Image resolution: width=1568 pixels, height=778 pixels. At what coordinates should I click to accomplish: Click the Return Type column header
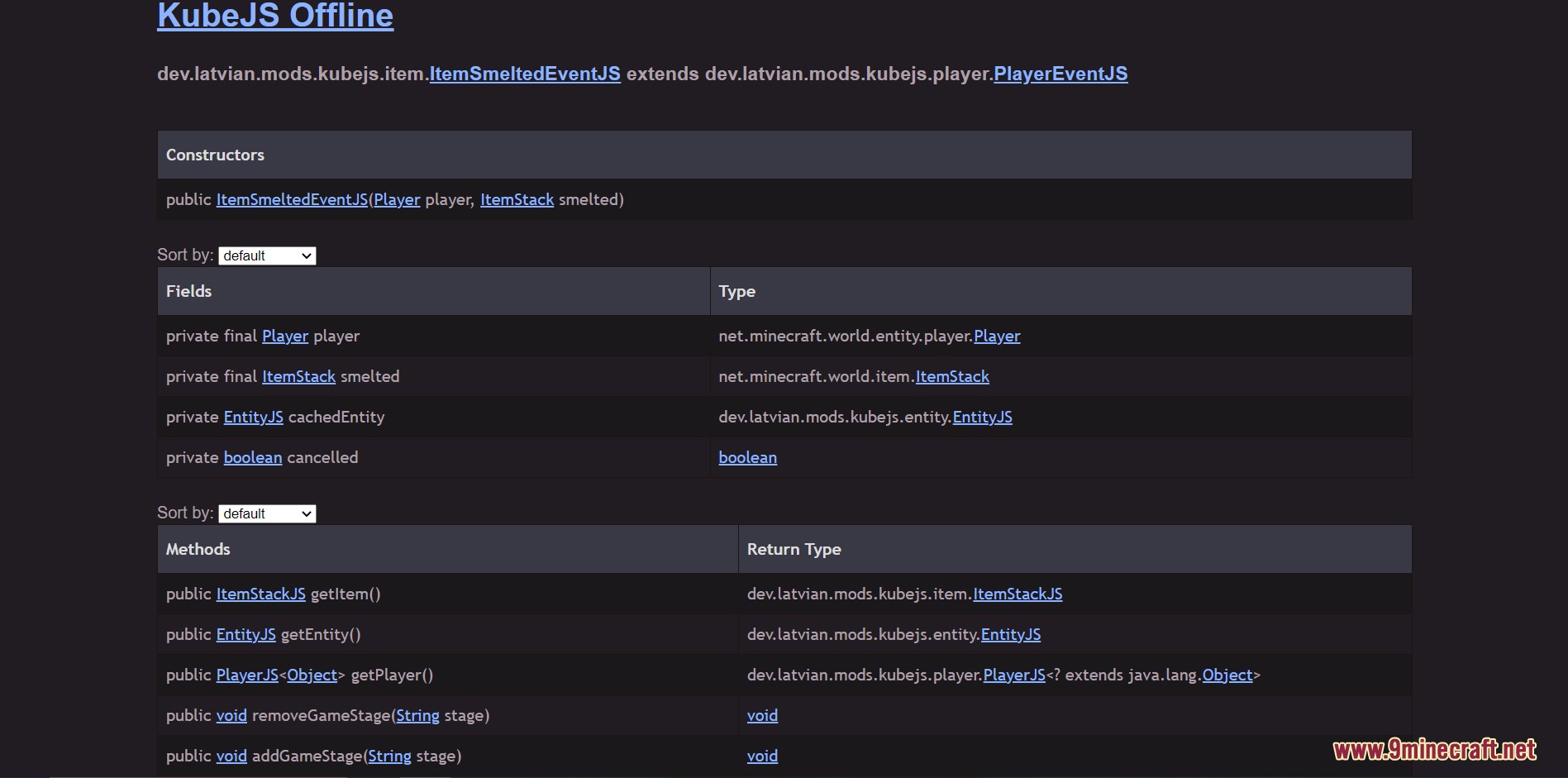point(1075,549)
